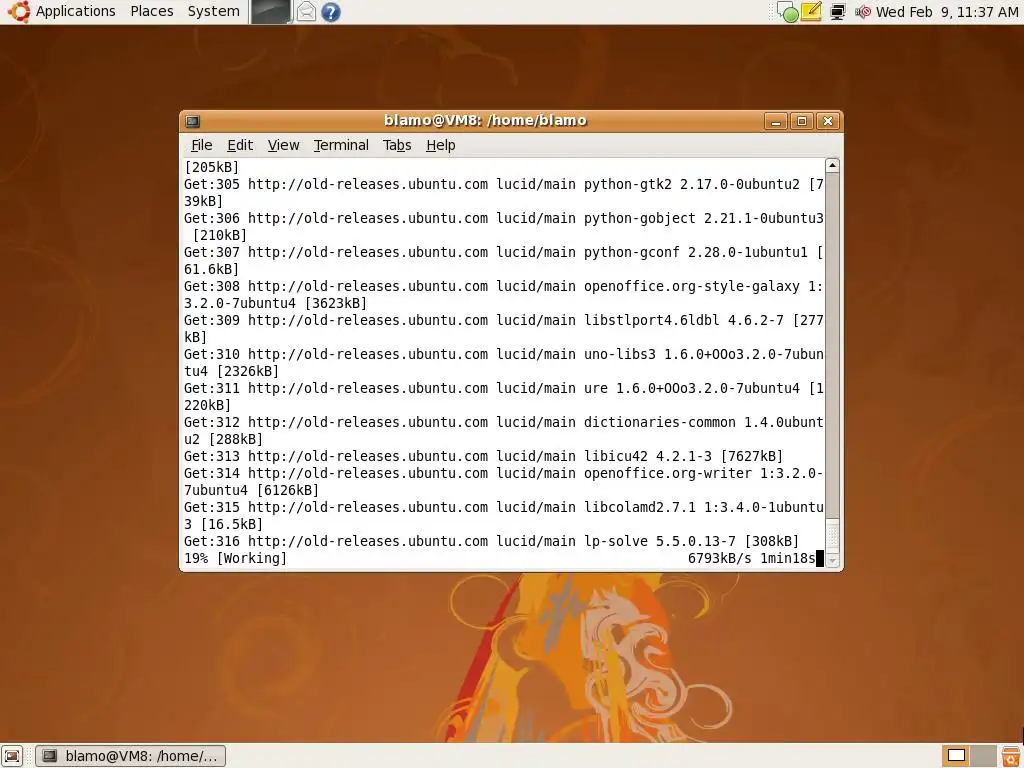The height and width of the screenshot is (768, 1024).
Task: Click the Get:311 ure line
Action: click(x=504, y=388)
